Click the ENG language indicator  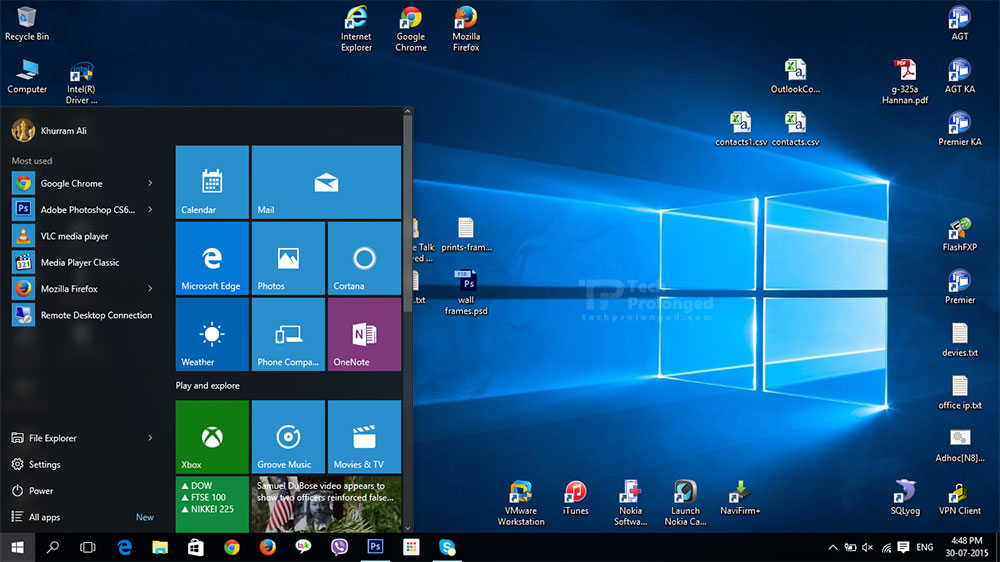tap(924, 547)
